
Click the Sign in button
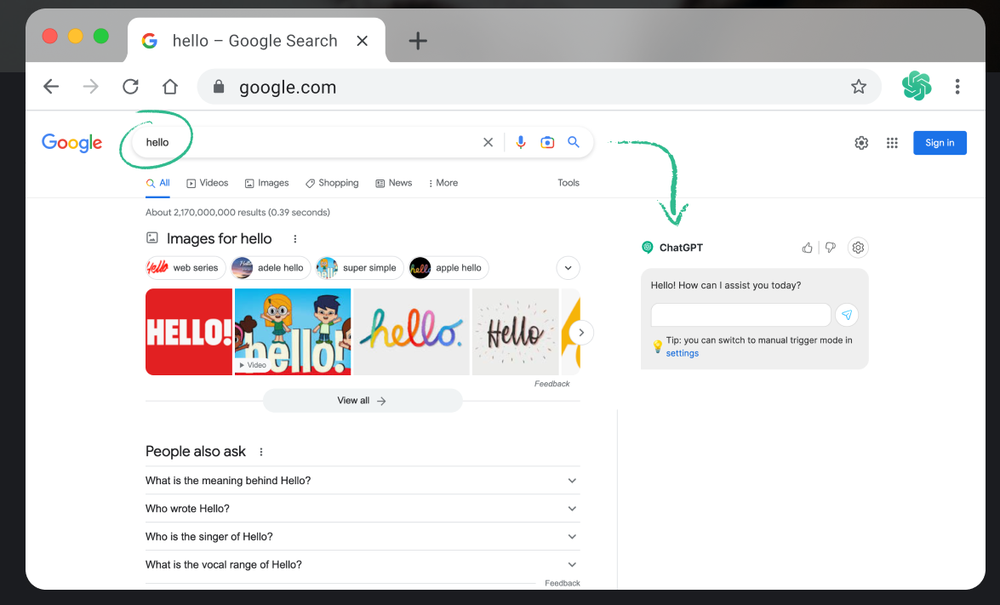(939, 143)
